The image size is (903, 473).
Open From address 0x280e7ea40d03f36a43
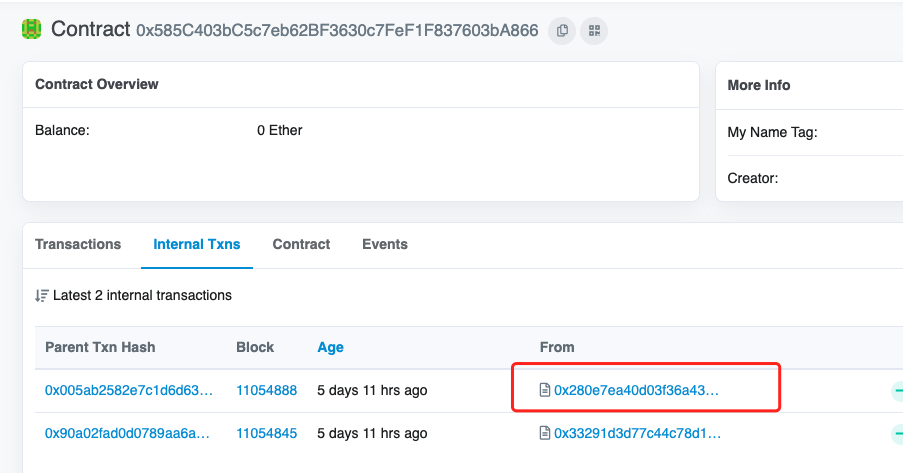coord(636,390)
